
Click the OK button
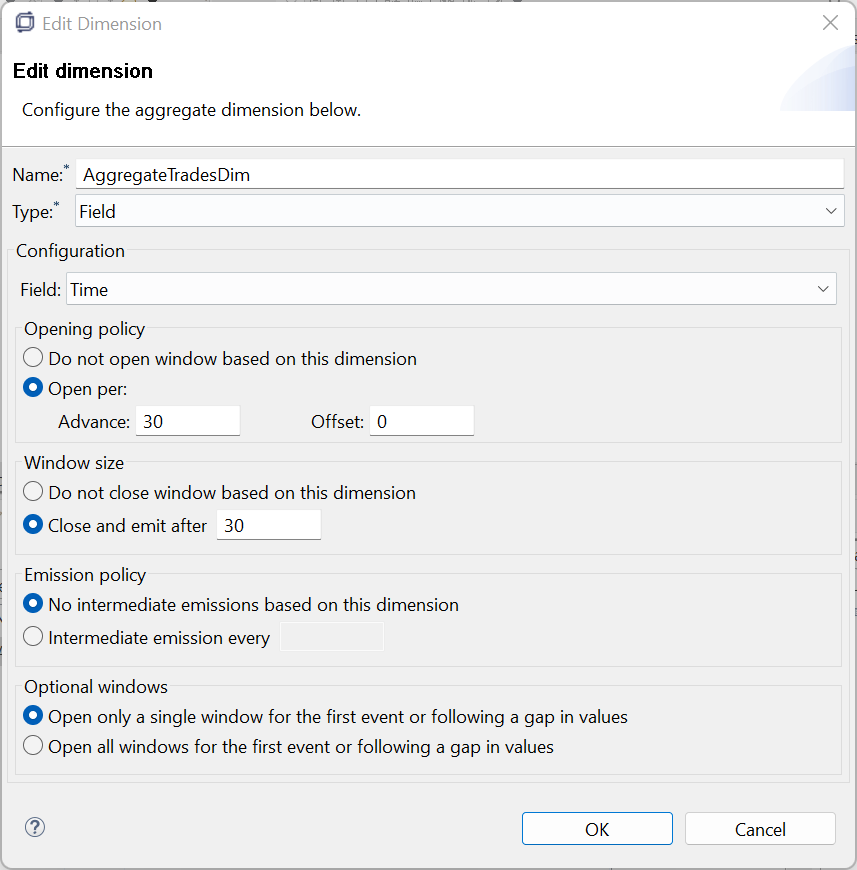pyautogui.click(x=597, y=829)
